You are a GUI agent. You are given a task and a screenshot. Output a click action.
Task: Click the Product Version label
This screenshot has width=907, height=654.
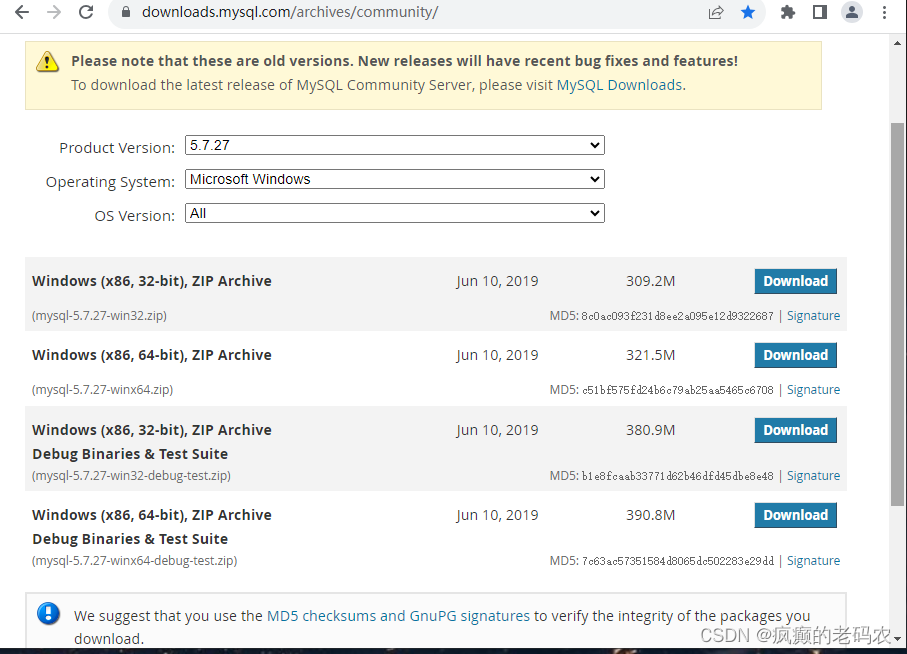[117, 148]
